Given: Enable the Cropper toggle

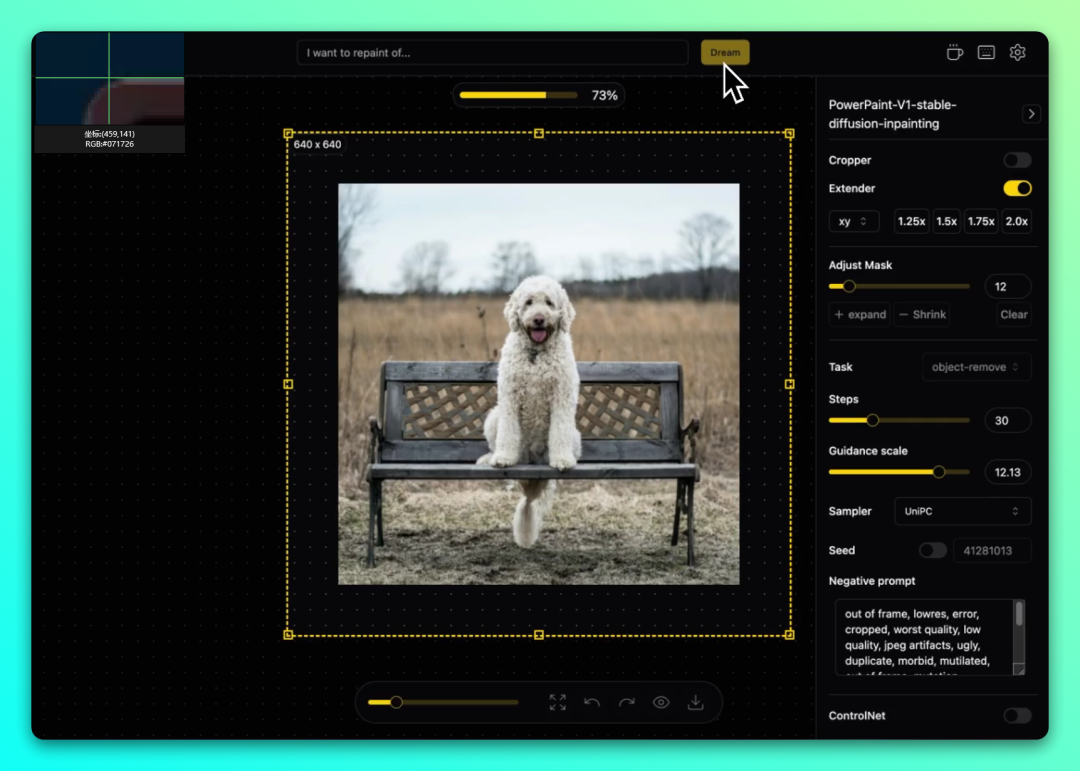Looking at the screenshot, I should 1017,160.
